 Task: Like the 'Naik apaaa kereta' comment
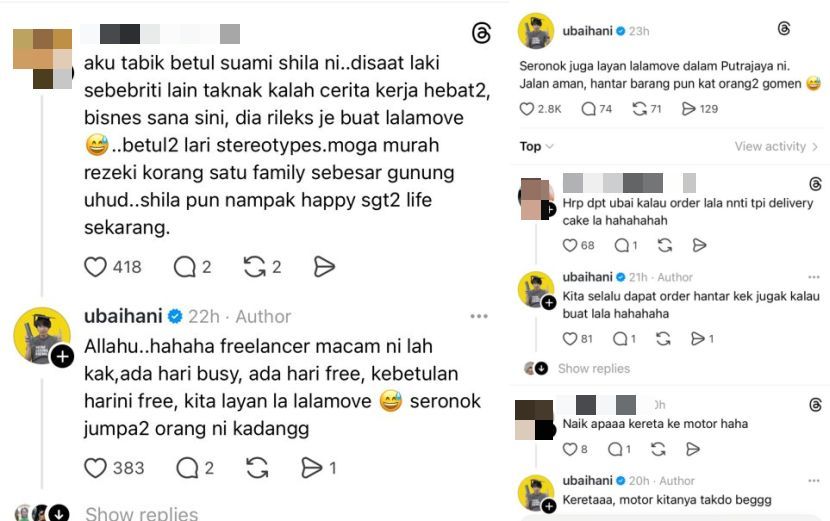[x=570, y=450]
